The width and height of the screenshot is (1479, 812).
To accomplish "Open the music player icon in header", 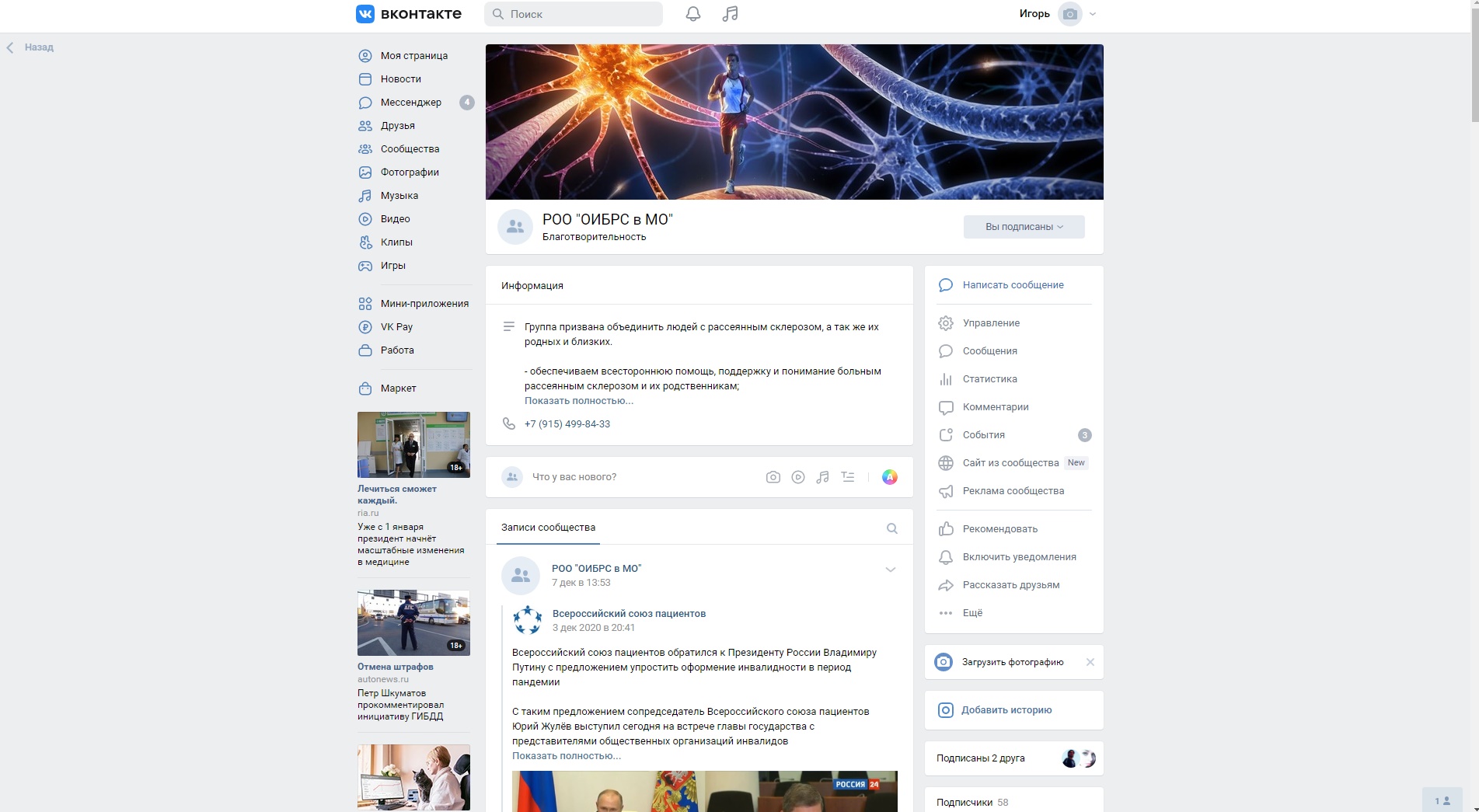I will (730, 14).
